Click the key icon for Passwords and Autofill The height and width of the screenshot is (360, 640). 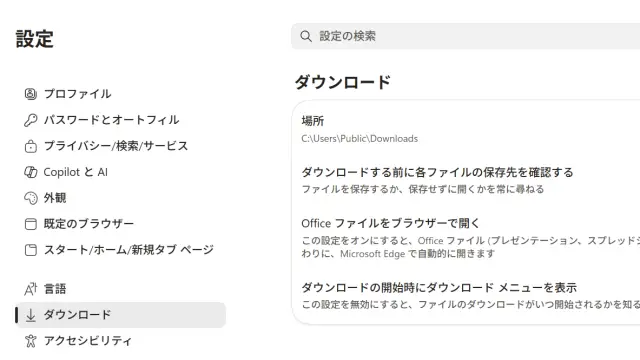tap(31, 120)
